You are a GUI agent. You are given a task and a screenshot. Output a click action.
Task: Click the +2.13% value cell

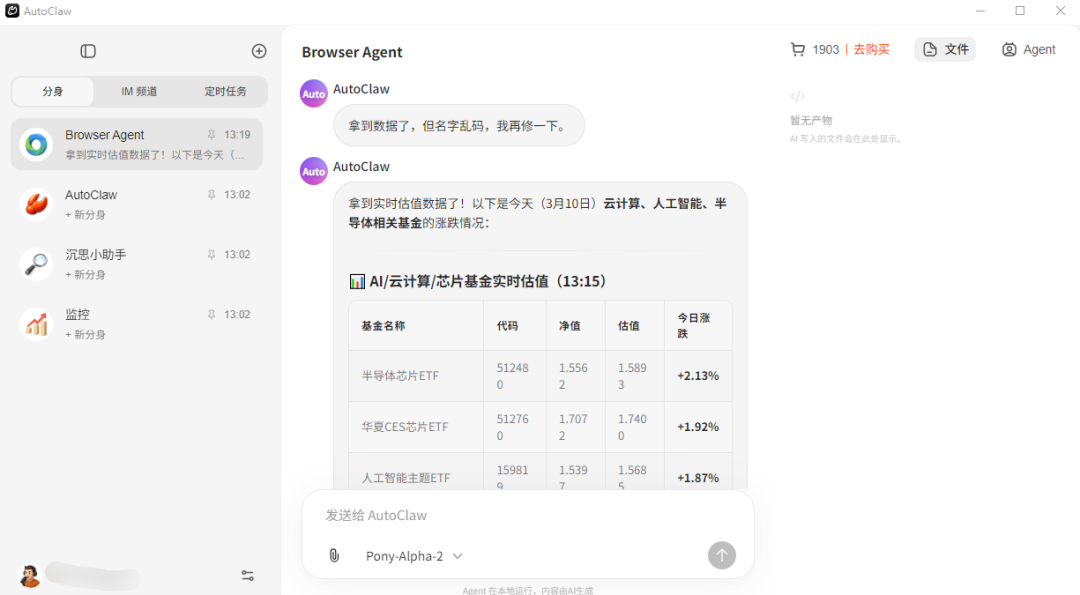tap(698, 376)
